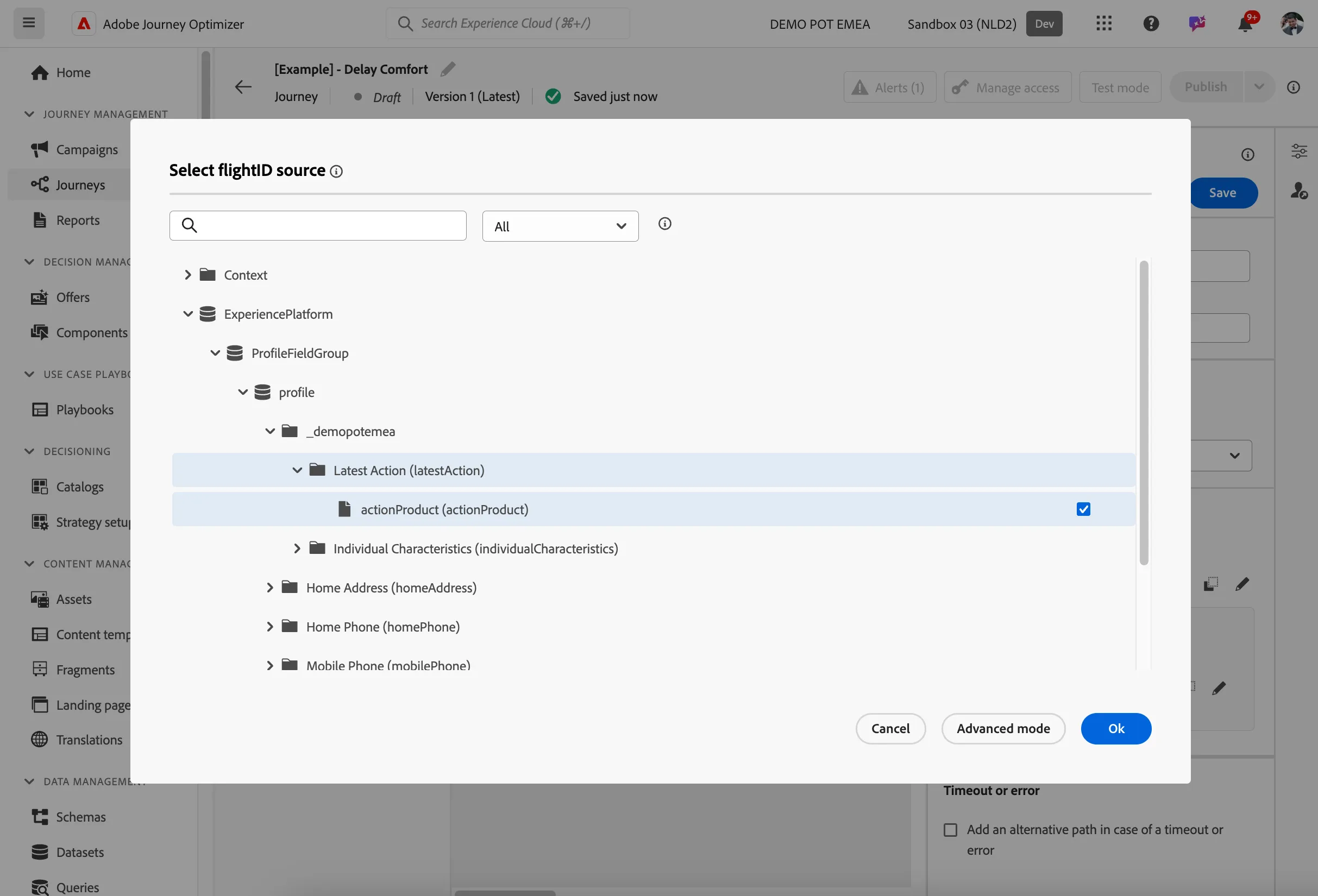This screenshot has height=896, width=1318.
Task: Check the alternative path on timeout checkbox
Action: coord(951,830)
